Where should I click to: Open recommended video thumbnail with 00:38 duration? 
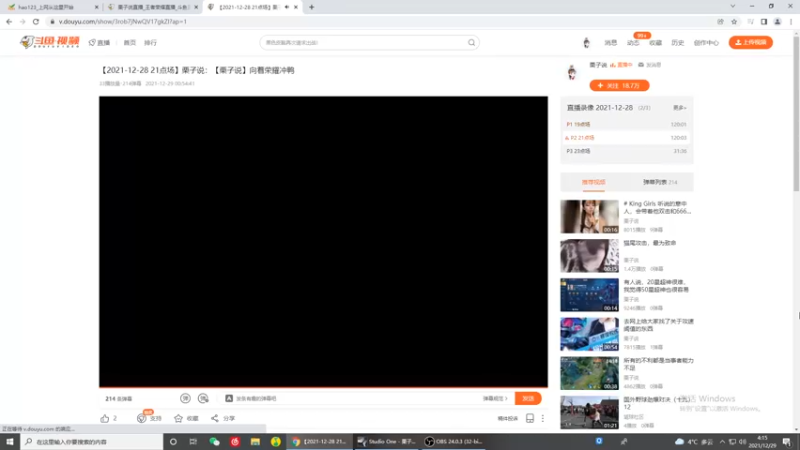tap(589, 373)
